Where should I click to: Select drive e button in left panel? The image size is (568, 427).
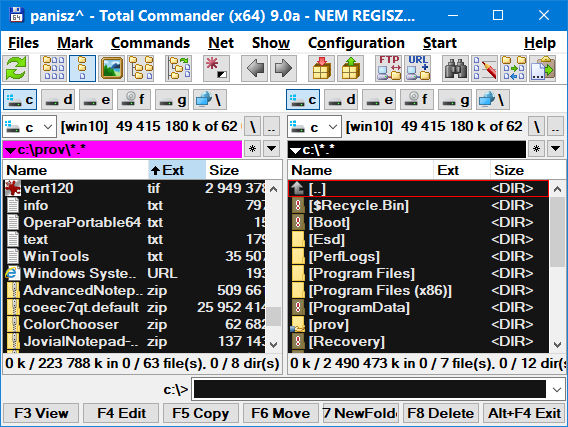coord(96,100)
